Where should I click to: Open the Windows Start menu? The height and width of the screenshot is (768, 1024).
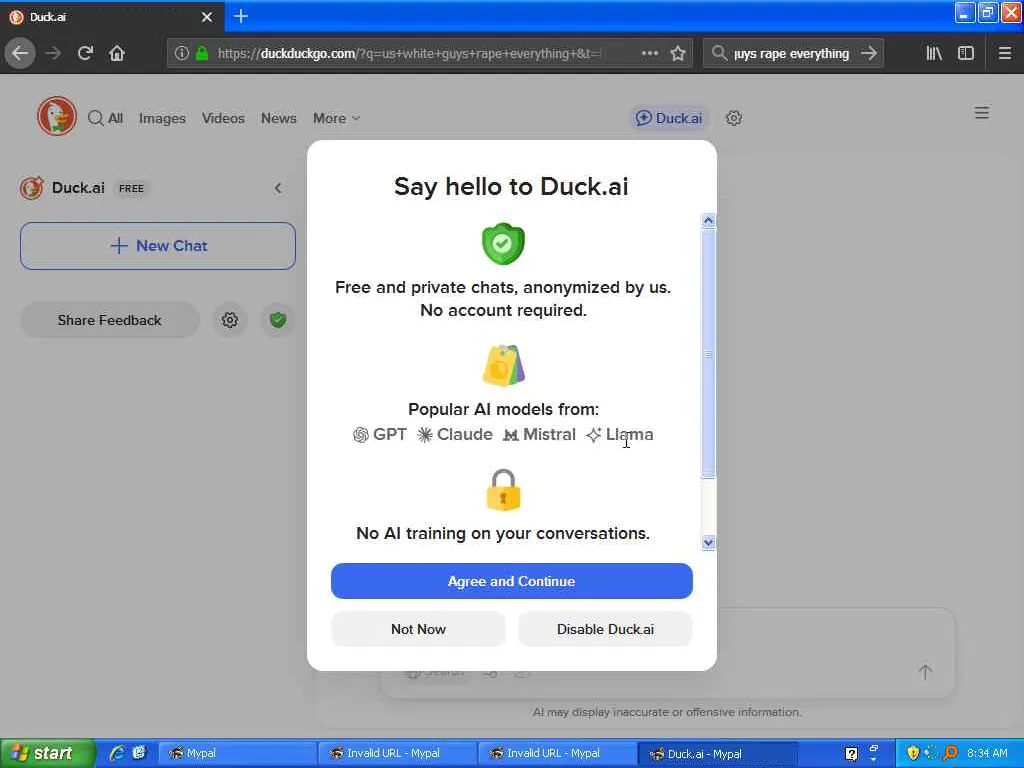click(47, 753)
